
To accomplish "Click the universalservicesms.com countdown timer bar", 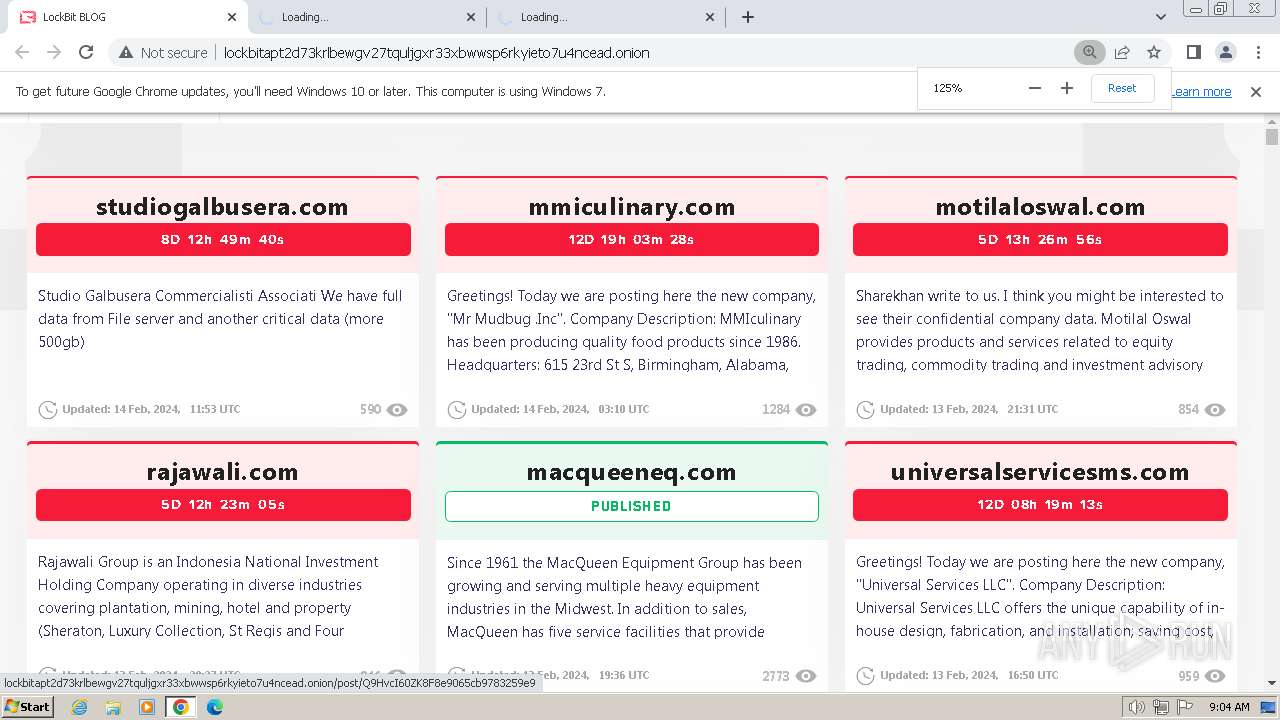I will [1040, 505].
